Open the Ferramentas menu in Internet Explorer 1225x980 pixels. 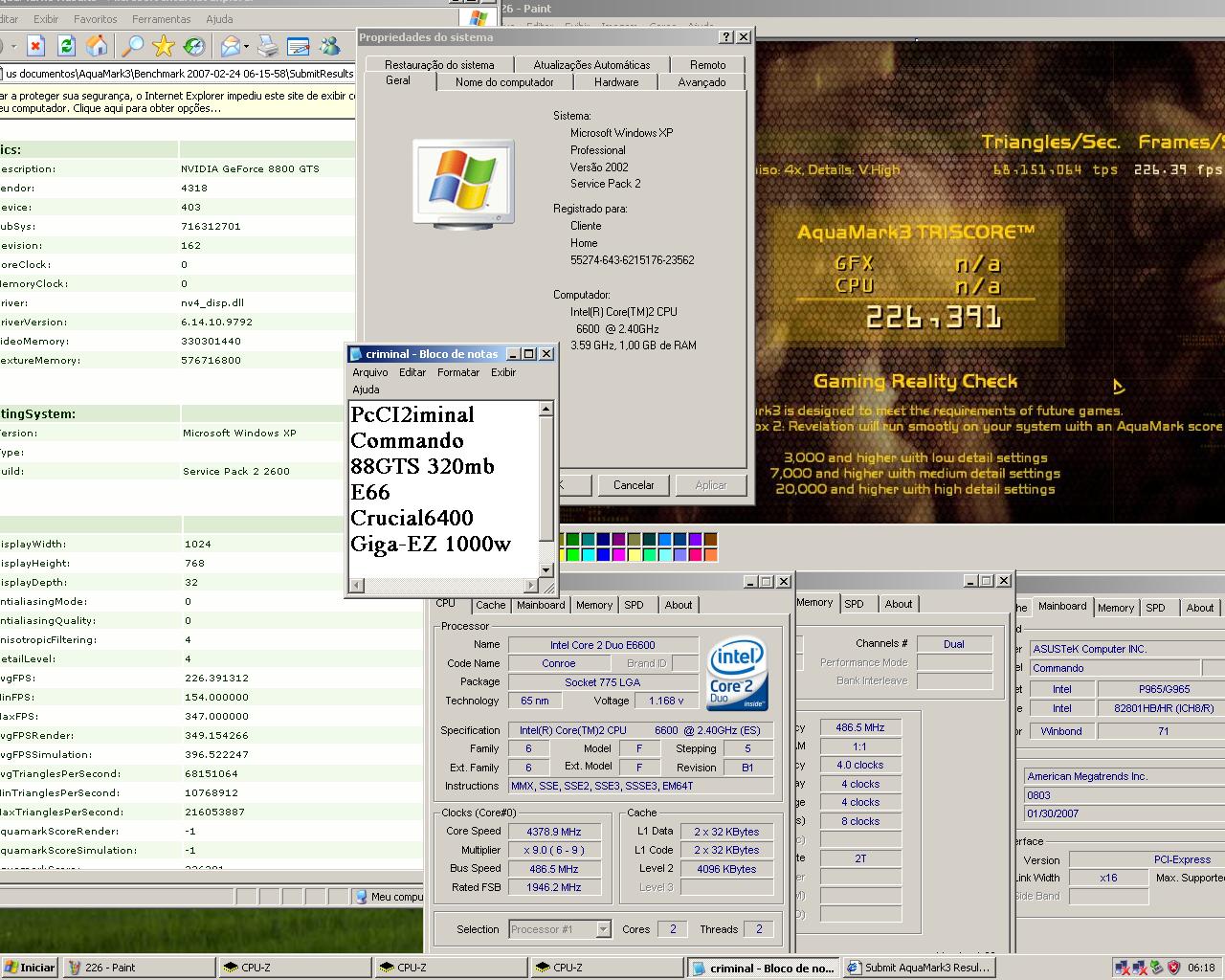(x=161, y=19)
